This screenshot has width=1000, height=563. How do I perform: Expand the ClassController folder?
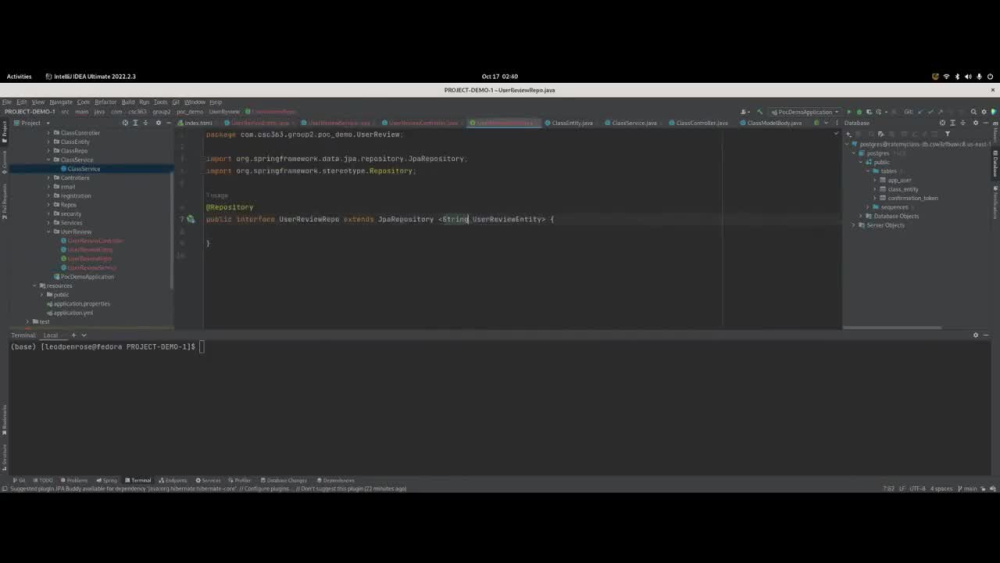[48, 133]
